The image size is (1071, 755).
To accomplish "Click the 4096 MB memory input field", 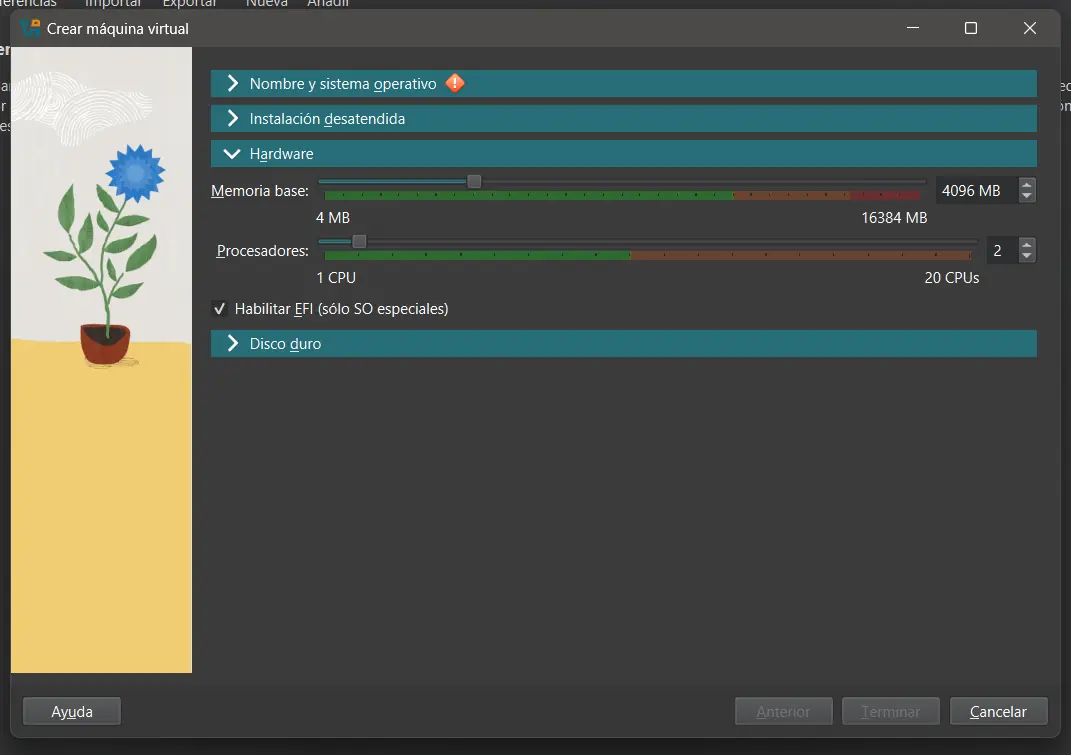I will tap(974, 190).
